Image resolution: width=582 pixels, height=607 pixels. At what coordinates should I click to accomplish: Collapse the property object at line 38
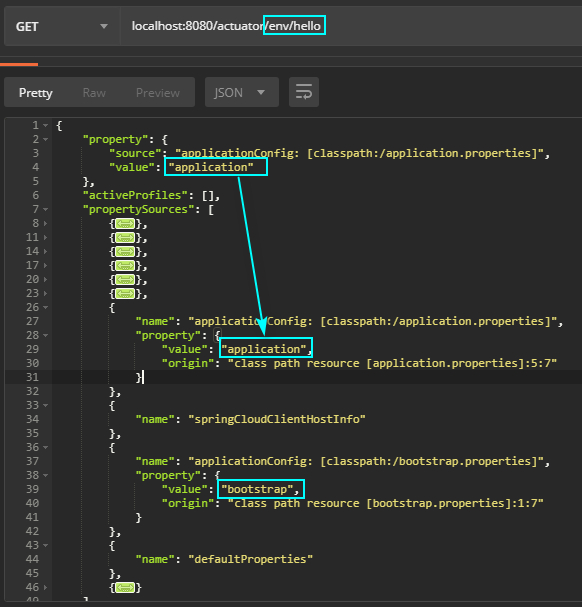pyautogui.click(x=46, y=475)
